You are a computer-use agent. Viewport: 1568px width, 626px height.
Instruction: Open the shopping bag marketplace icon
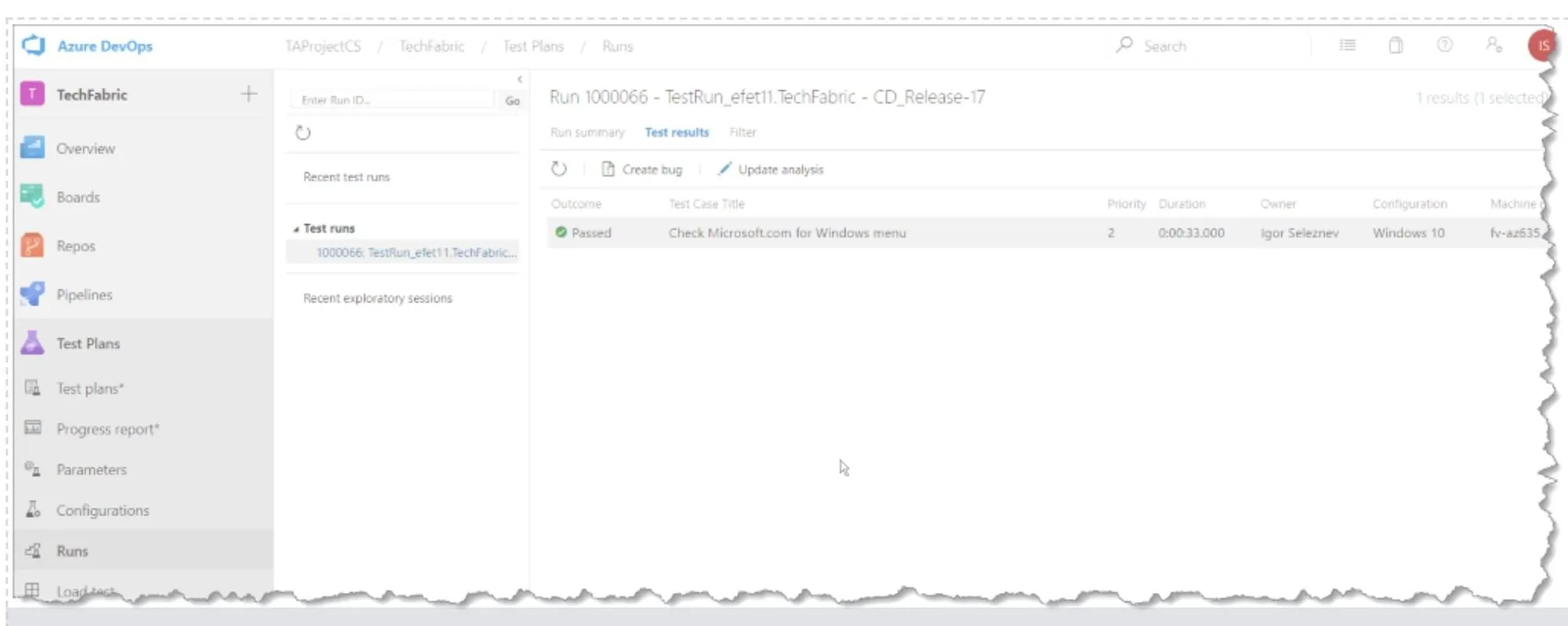coord(1396,45)
